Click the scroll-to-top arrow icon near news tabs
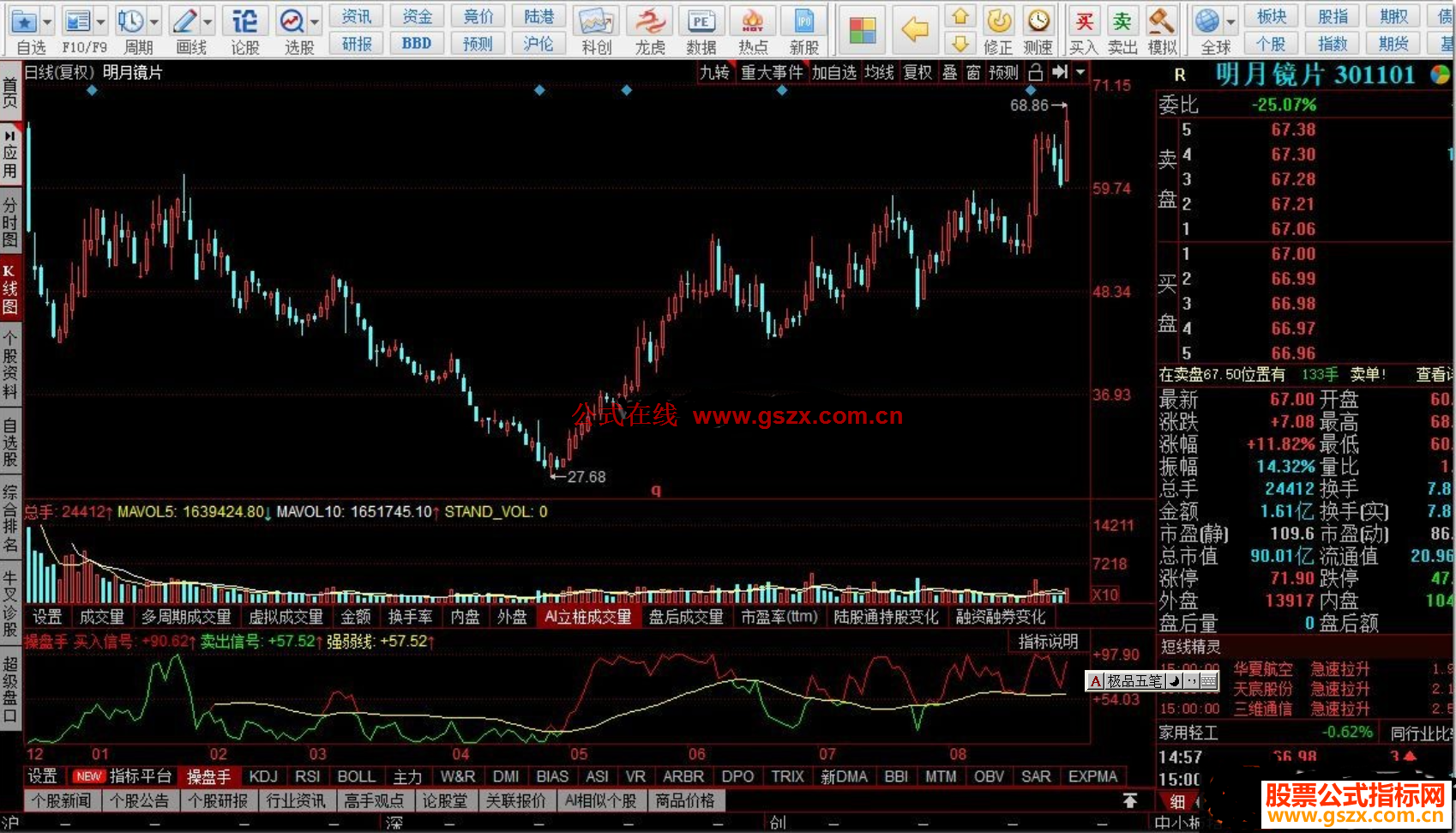The image size is (1456, 833). (x=1130, y=800)
